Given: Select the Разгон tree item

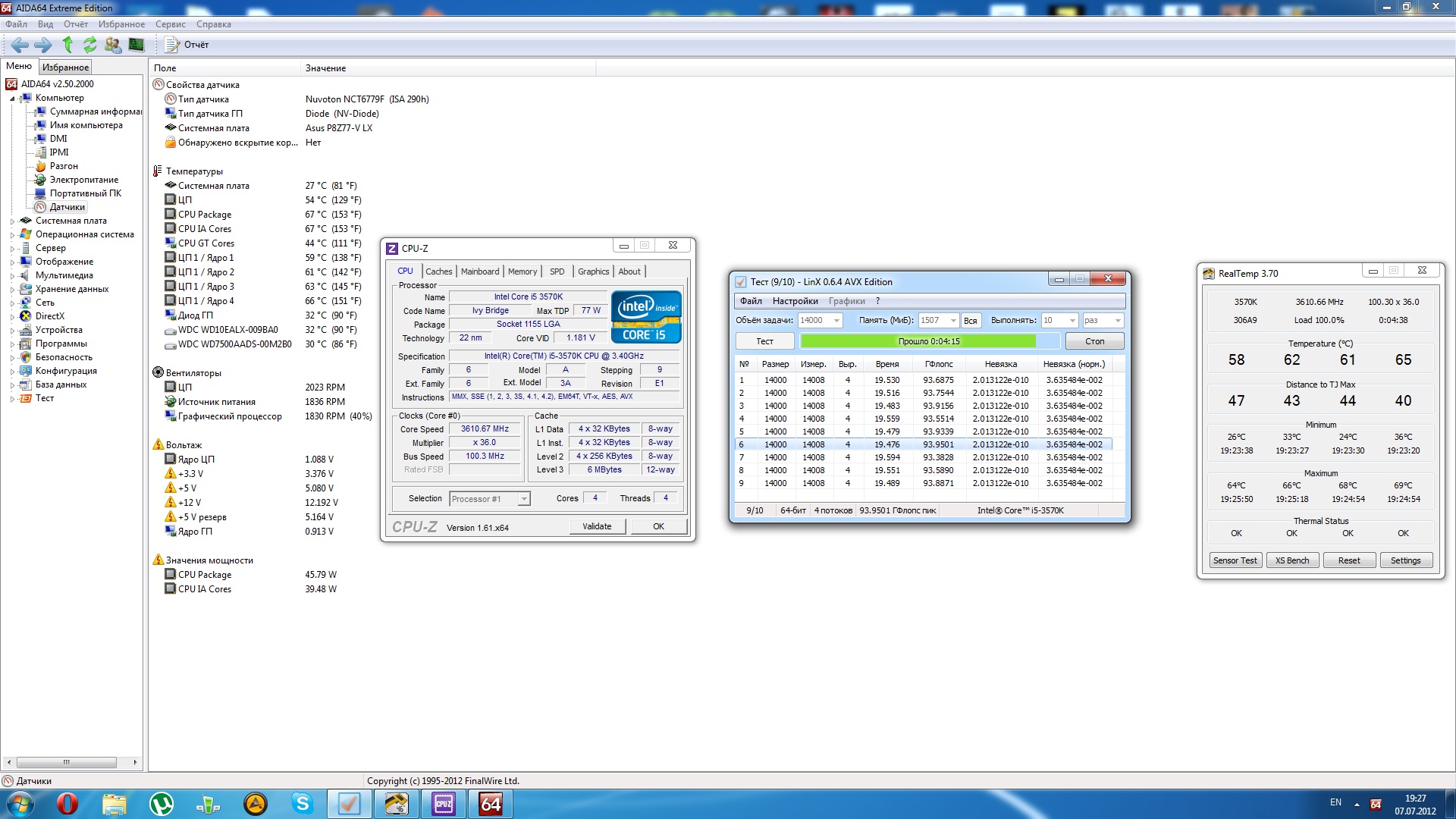Looking at the screenshot, I should pos(64,166).
